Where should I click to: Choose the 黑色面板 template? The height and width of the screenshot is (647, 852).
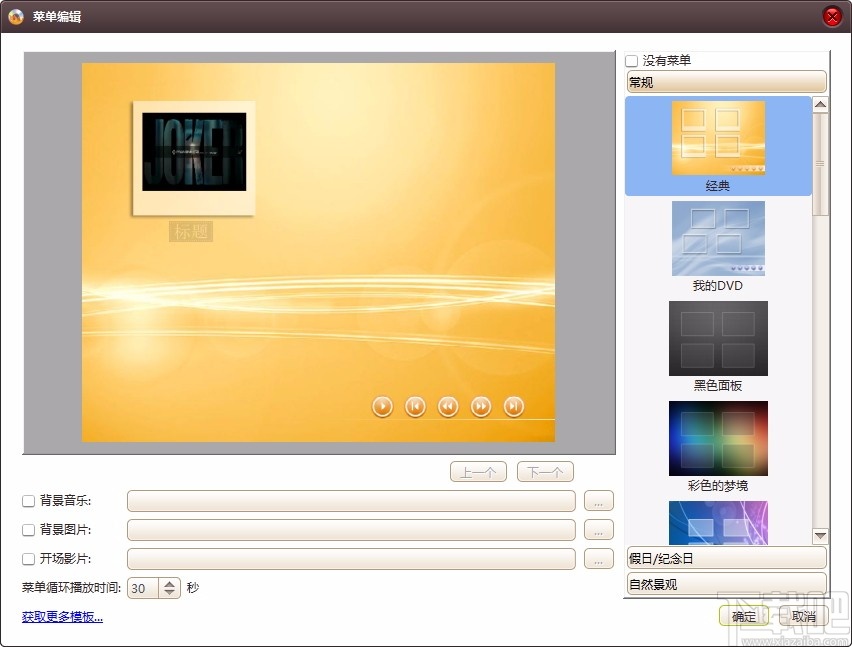click(717, 338)
